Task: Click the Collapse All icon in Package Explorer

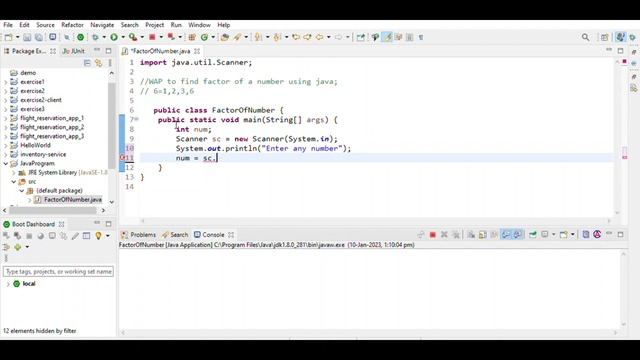Action: pos(87,63)
